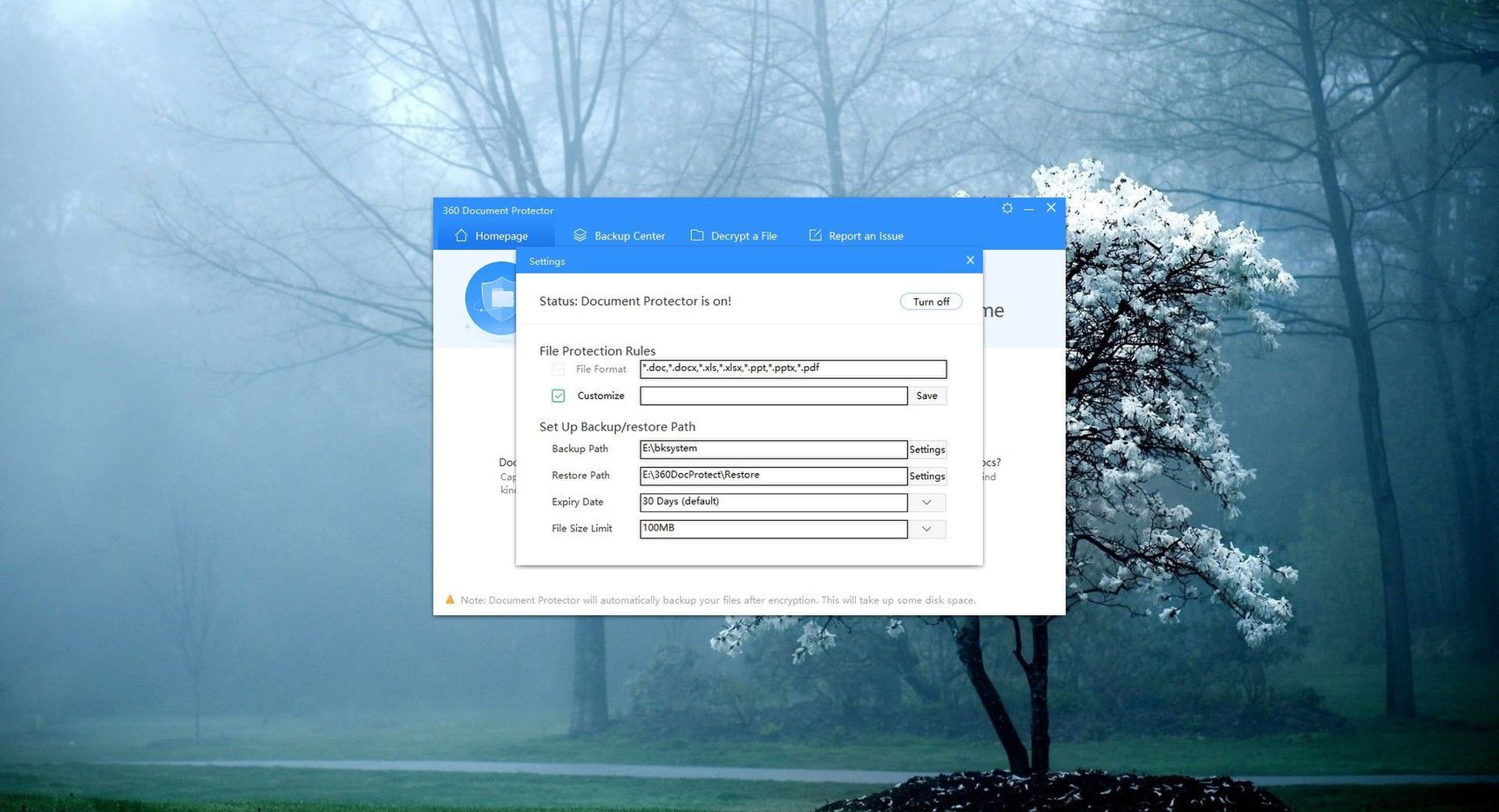Click the '360 Document Protector' window title
1499x812 pixels.
[x=498, y=210]
